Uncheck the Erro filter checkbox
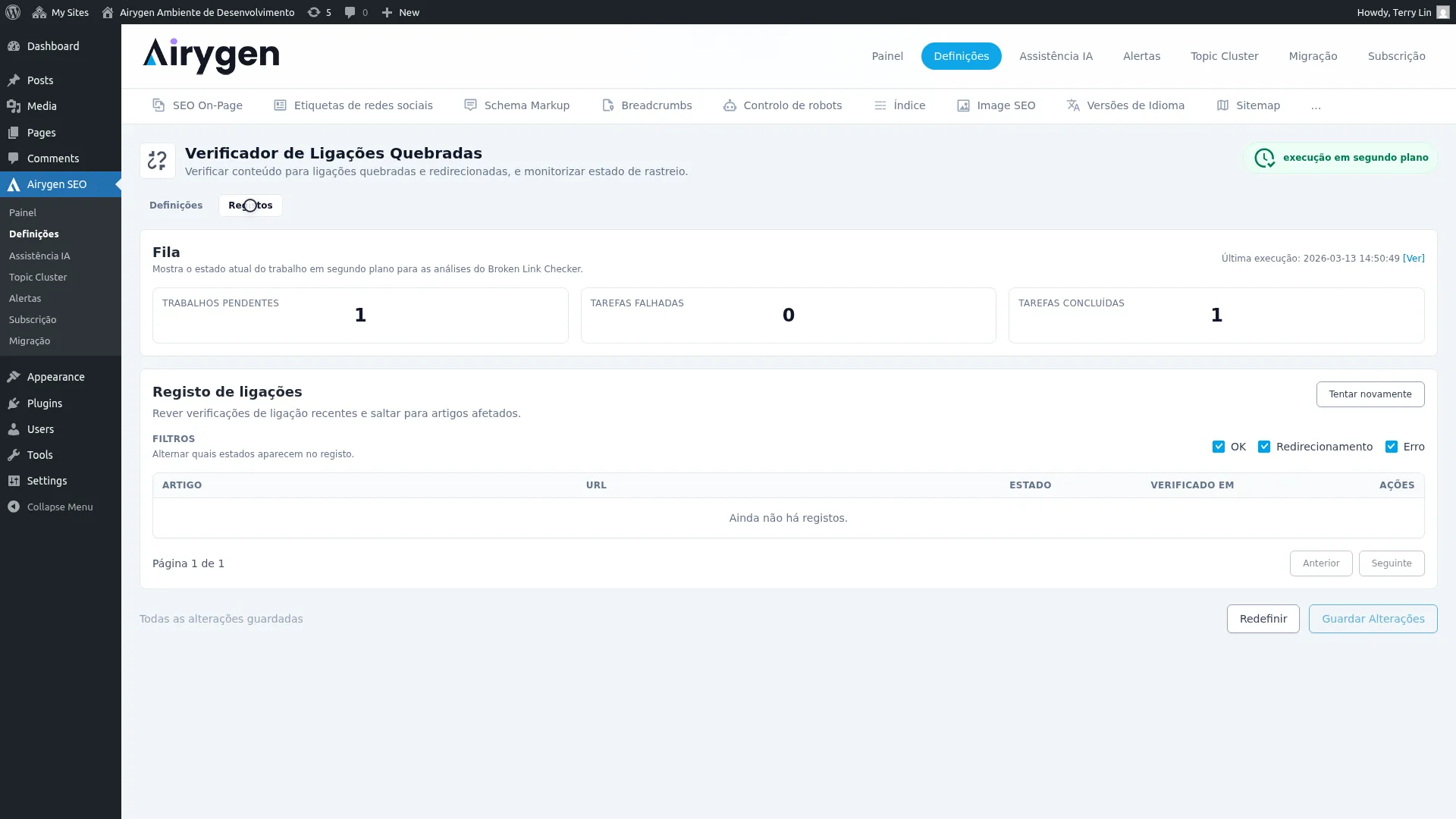 click(1392, 447)
